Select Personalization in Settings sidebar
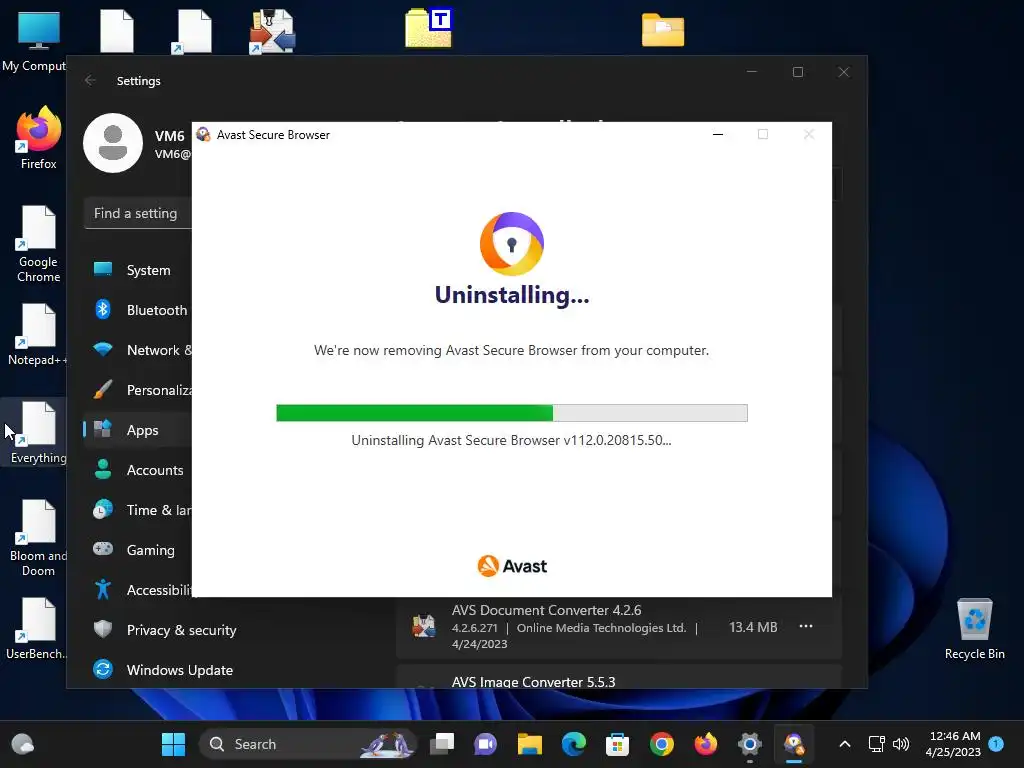The height and width of the screenshot is (768, 1024). (138, 390)
